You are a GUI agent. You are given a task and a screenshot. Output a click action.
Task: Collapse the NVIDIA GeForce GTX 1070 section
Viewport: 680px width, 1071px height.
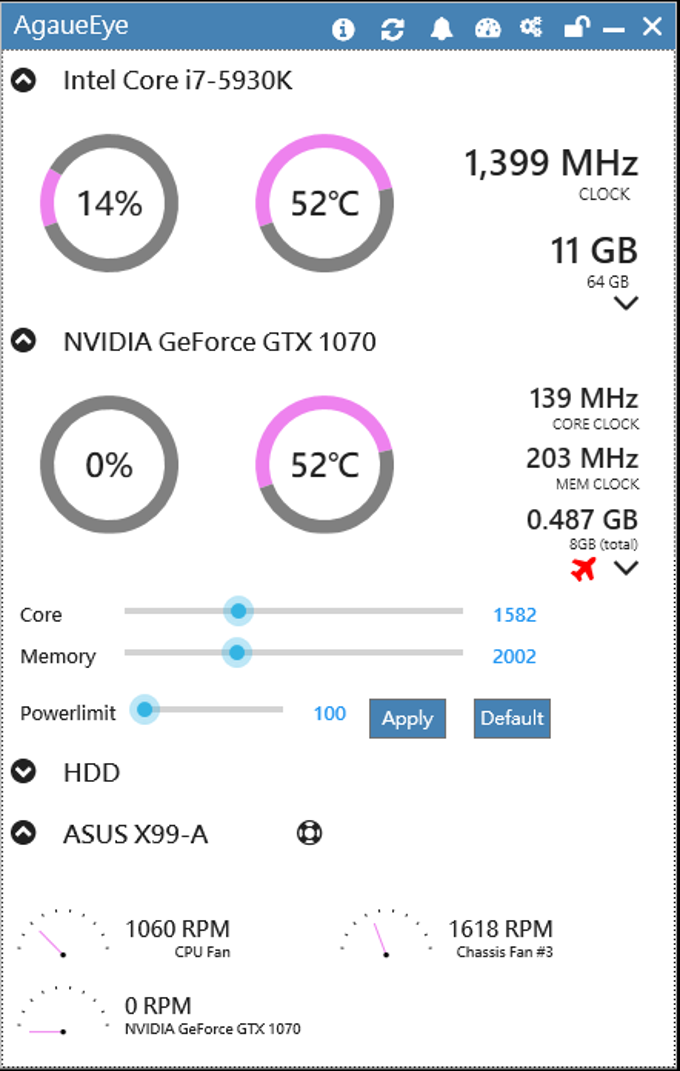click(24, 339)
